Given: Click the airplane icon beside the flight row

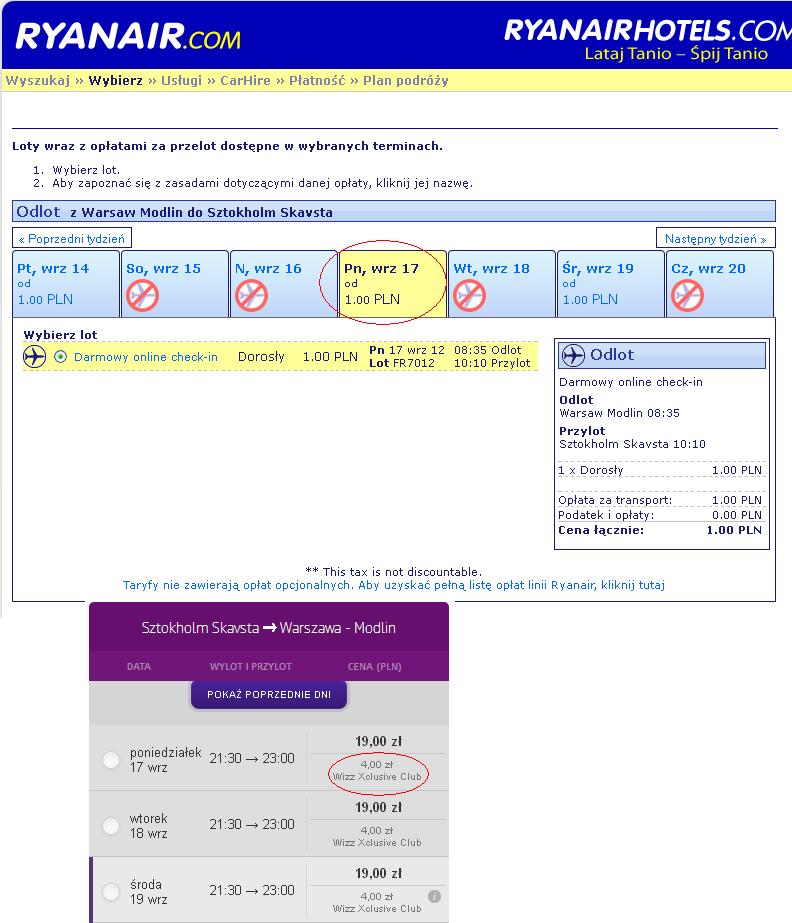Looking at the screenshot, I should (x=34, y=357).
